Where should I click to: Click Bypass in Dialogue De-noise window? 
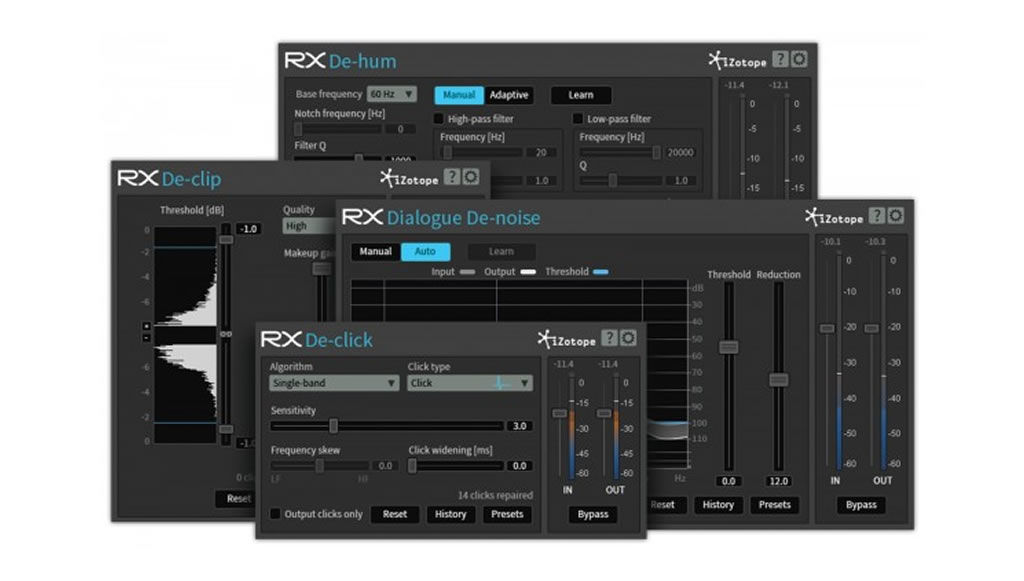(x=861, y=505)
